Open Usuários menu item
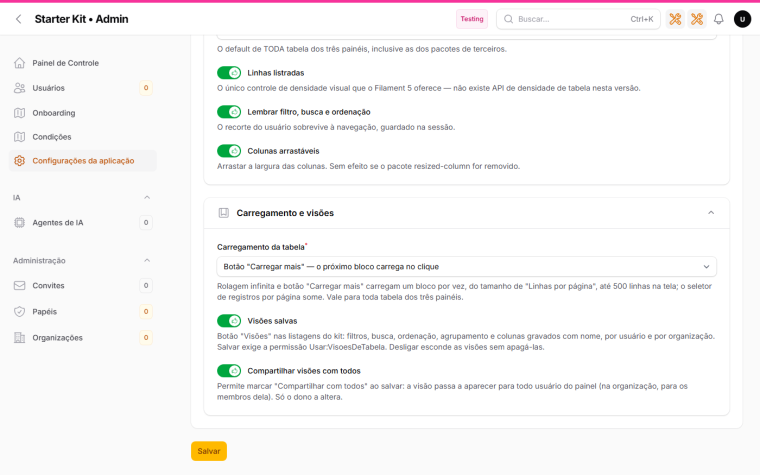Viewport: 760px width, 475px height. 82,88
